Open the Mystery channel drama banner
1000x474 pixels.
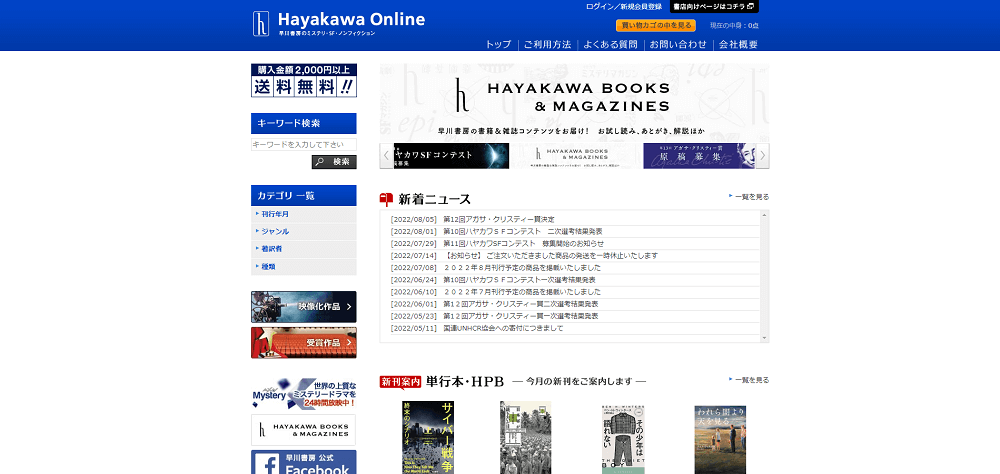coord(304,394)
